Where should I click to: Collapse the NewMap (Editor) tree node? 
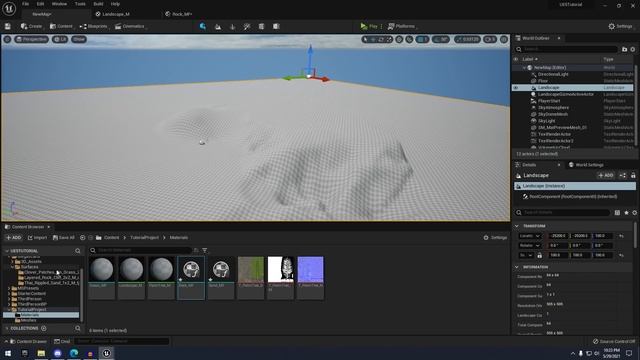pos(524,68)
